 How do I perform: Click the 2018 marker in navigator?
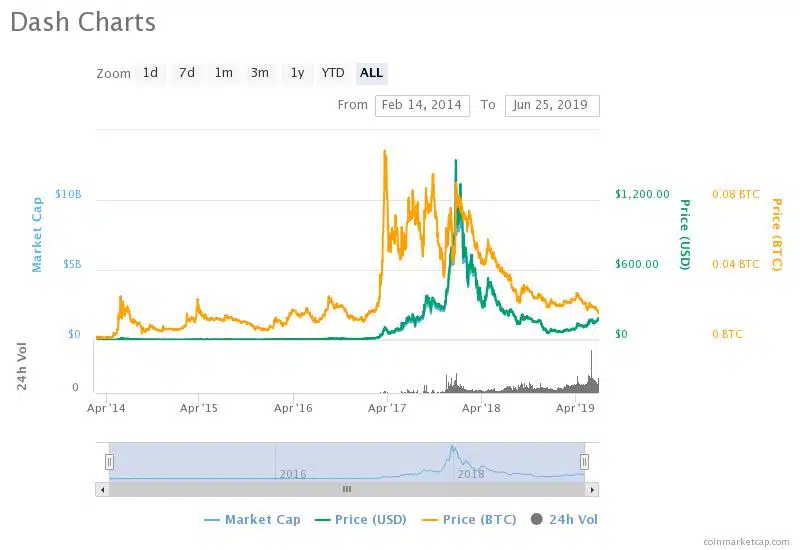(470, 474)
